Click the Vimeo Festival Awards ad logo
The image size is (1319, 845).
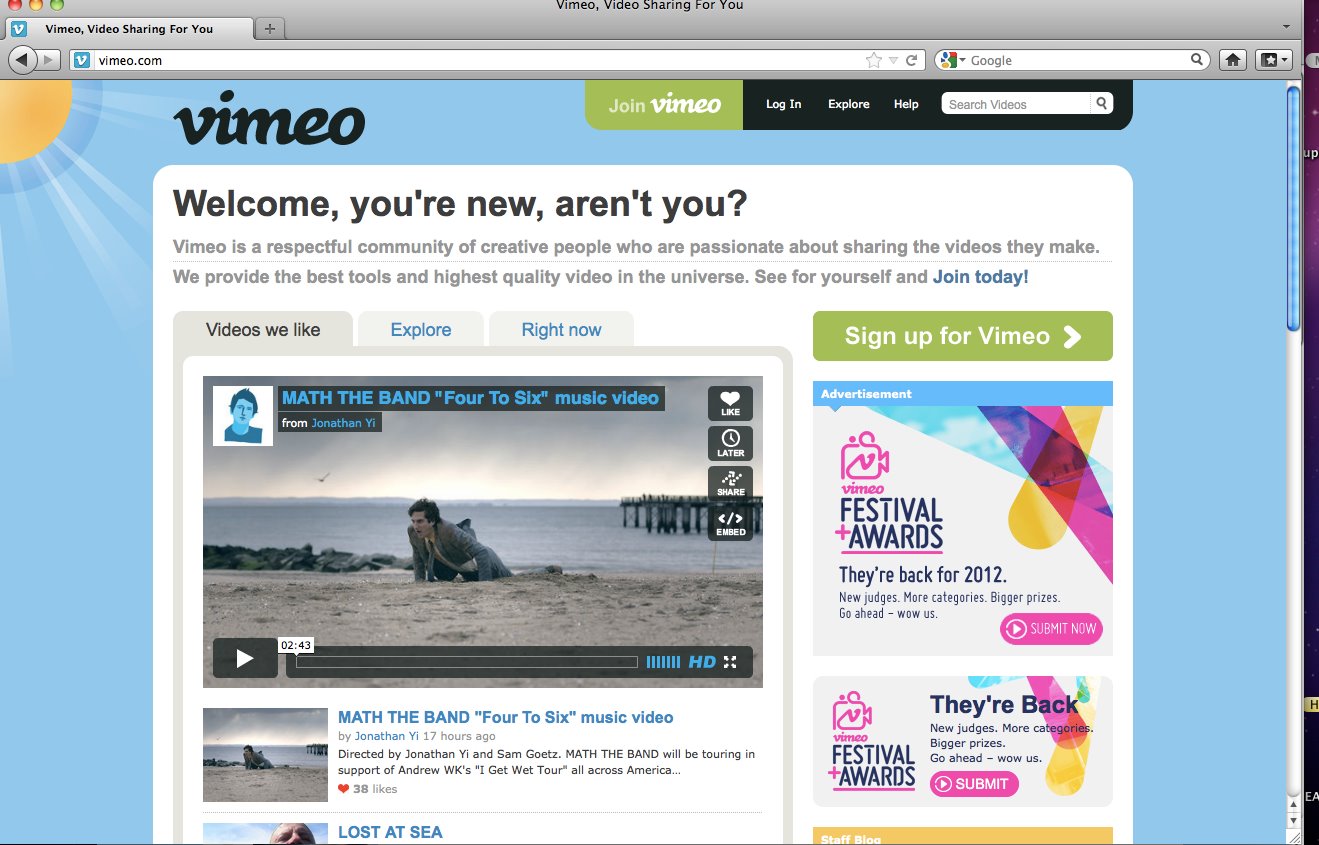pos(890,492)
